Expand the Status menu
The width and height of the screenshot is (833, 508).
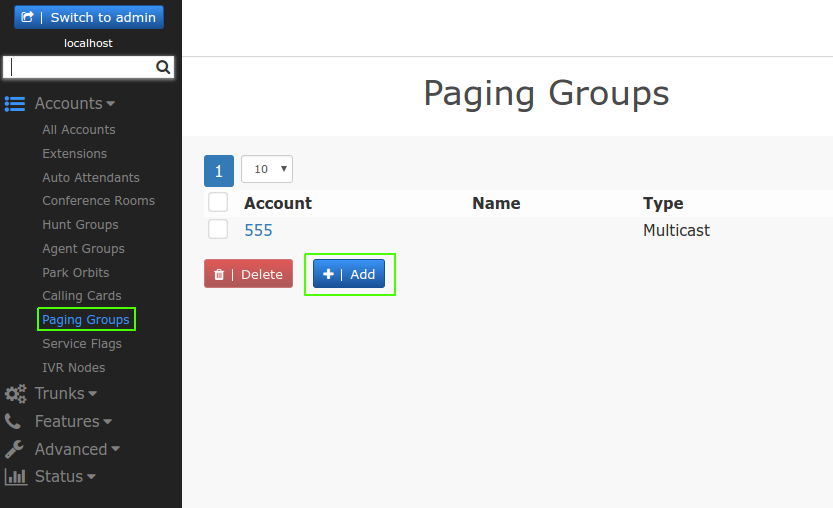(x=65, y=477)
